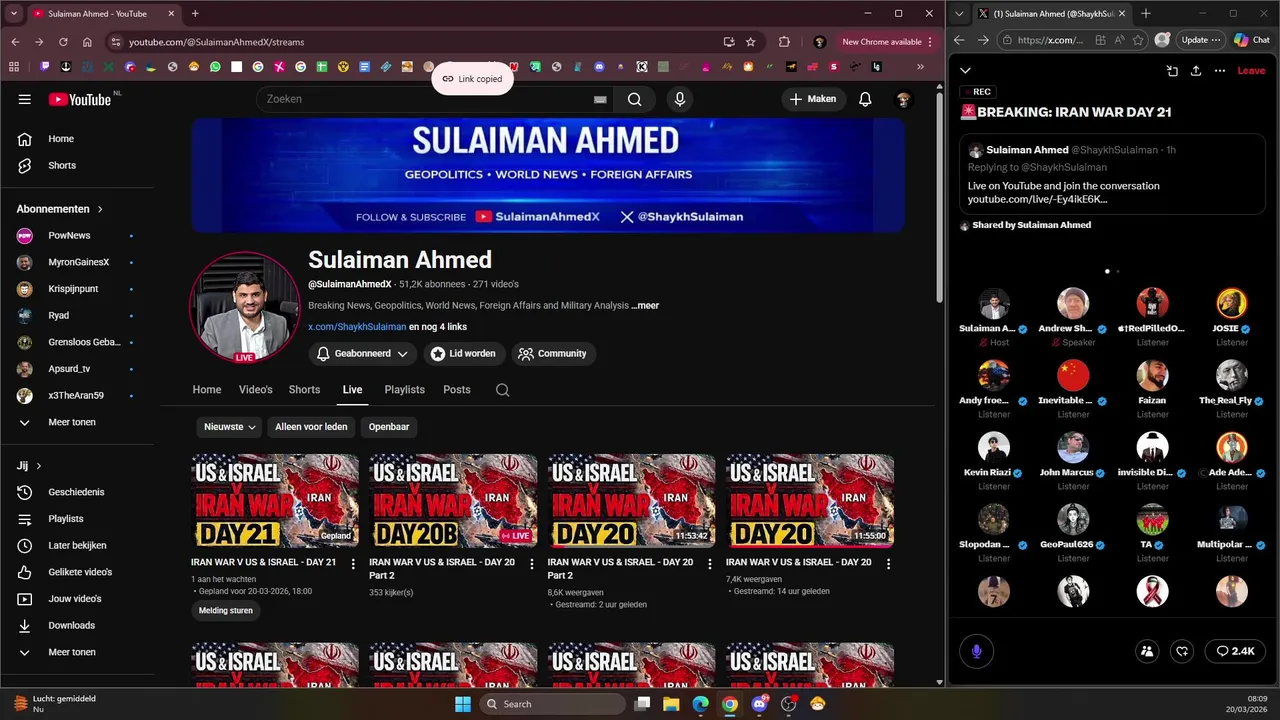Bookmark this page with the star icon
Image resolution: width=1280 pixels, height=720 pixels.
(x=750, y=42)
